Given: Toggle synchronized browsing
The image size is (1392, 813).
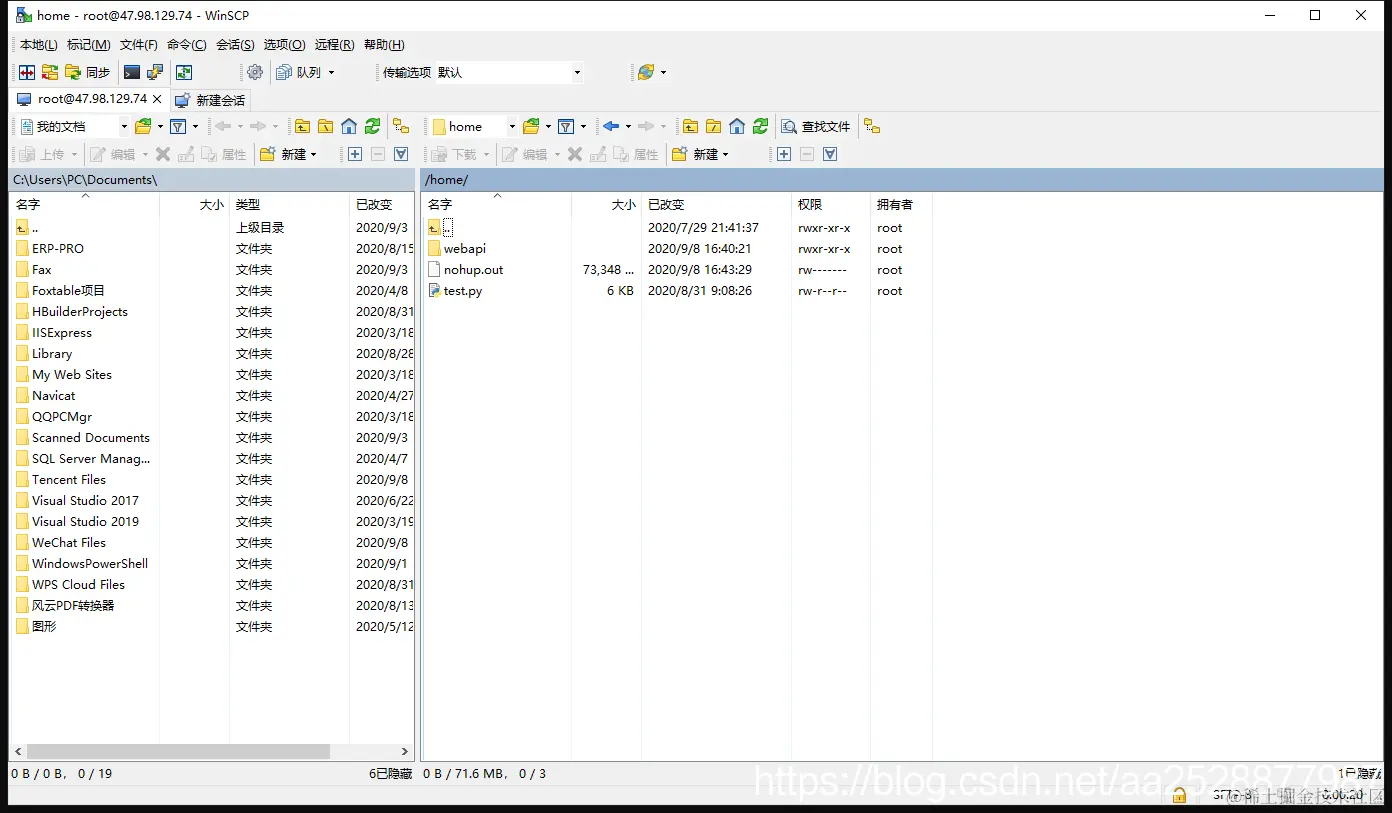Looking at the screenshot, I should point(183,72).
